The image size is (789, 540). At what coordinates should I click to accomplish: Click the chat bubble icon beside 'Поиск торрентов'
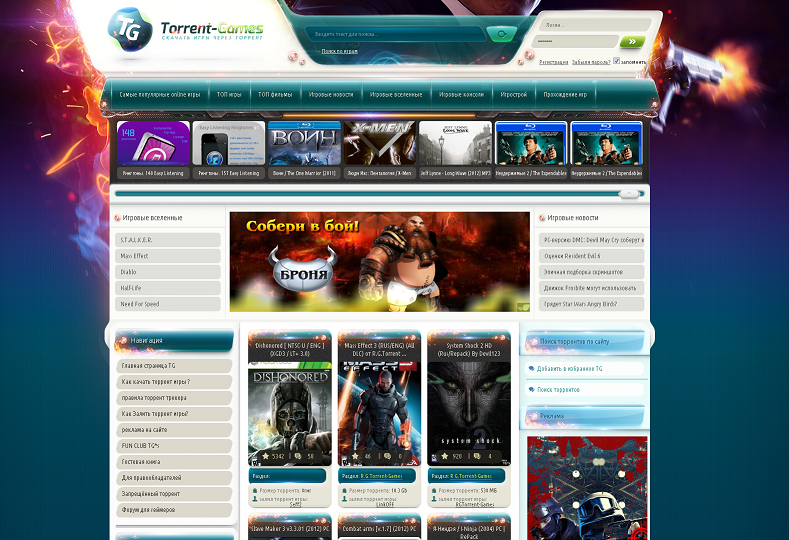[x=531, y=390]
